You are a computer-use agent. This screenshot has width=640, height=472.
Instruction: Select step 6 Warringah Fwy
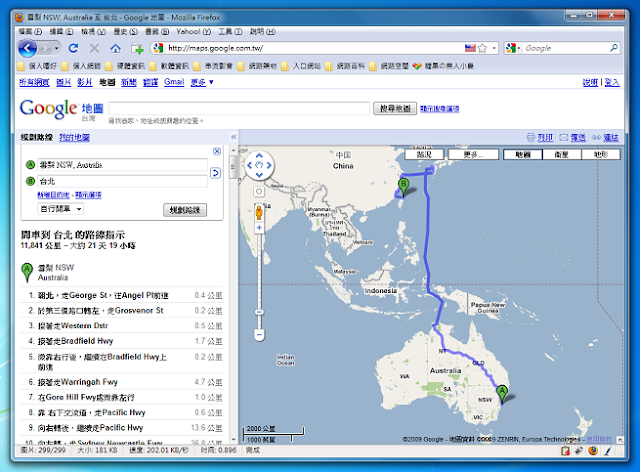(x=122, y=382)
